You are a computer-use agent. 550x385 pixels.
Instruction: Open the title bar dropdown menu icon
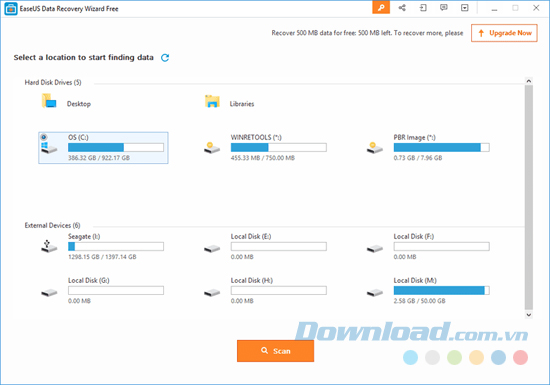pos(465,8)
